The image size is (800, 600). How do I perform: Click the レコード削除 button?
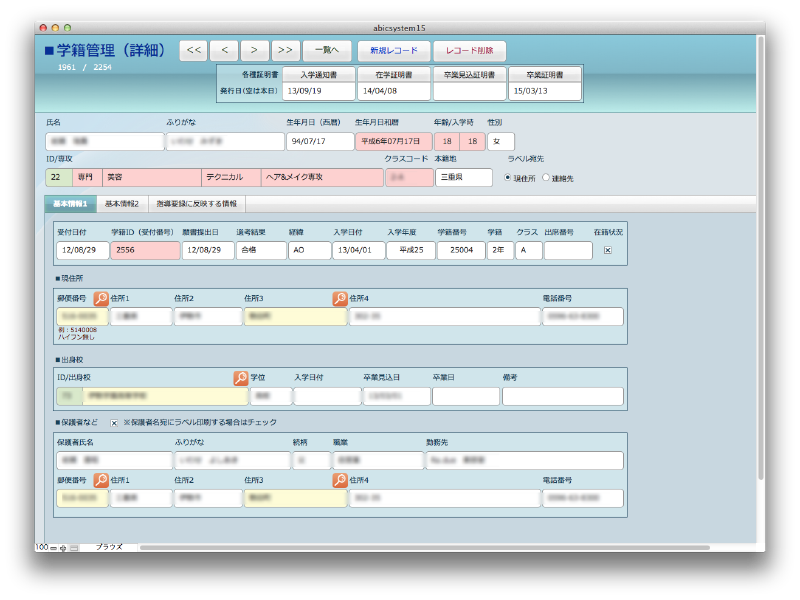point(469,50)
